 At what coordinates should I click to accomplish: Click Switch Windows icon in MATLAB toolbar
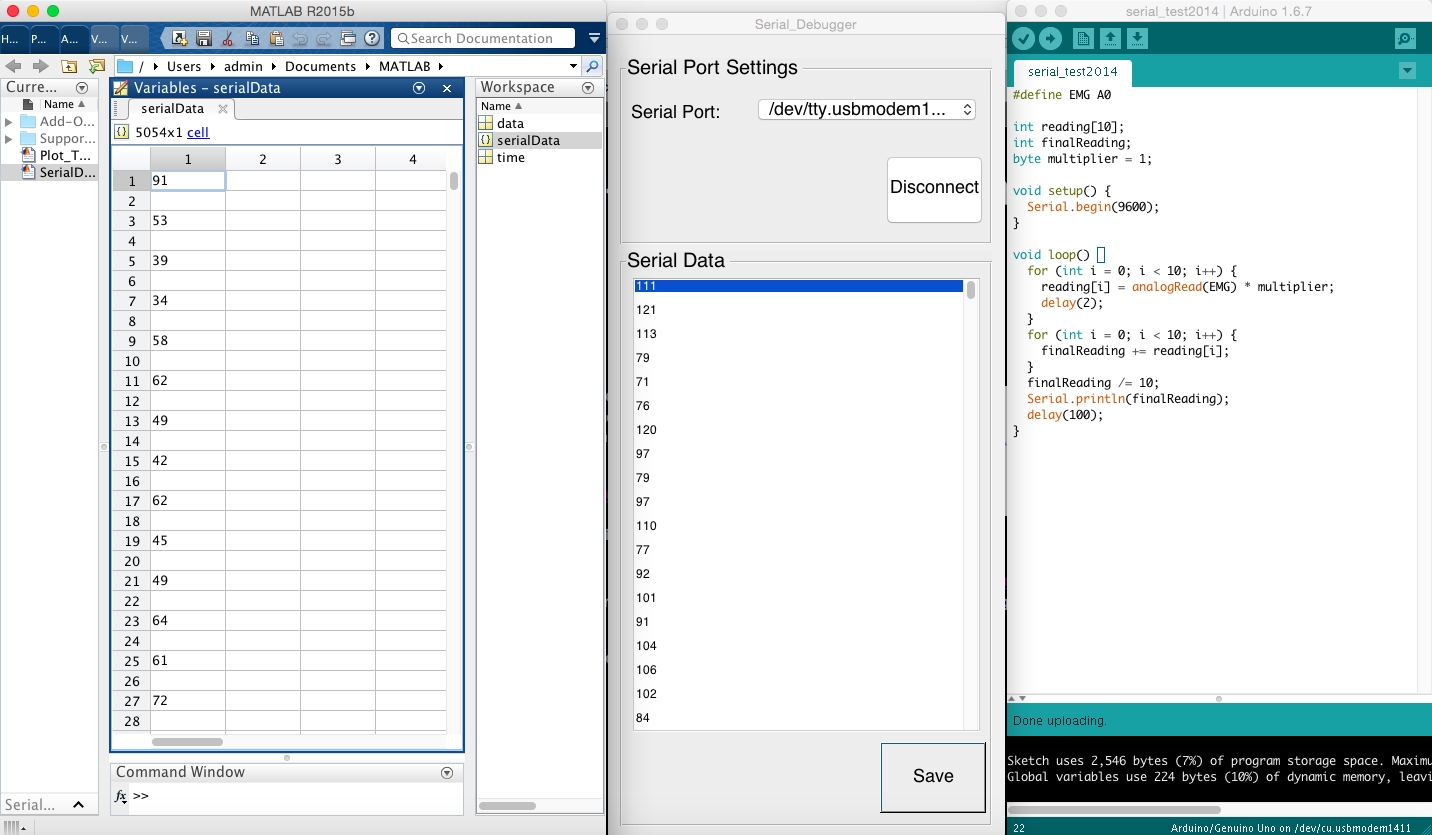click(348, 38)
